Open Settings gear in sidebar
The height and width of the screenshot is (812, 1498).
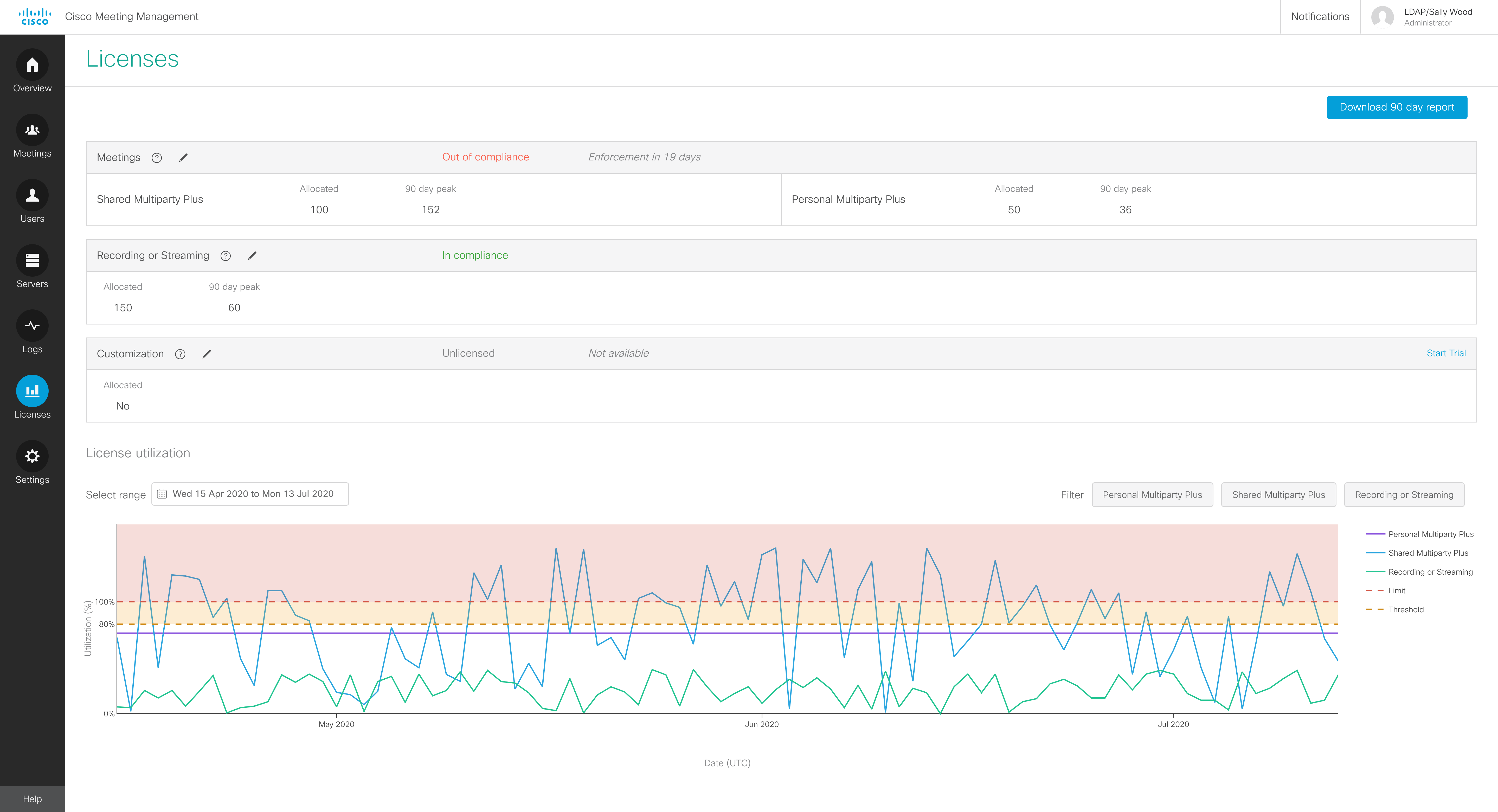point(32,456)
